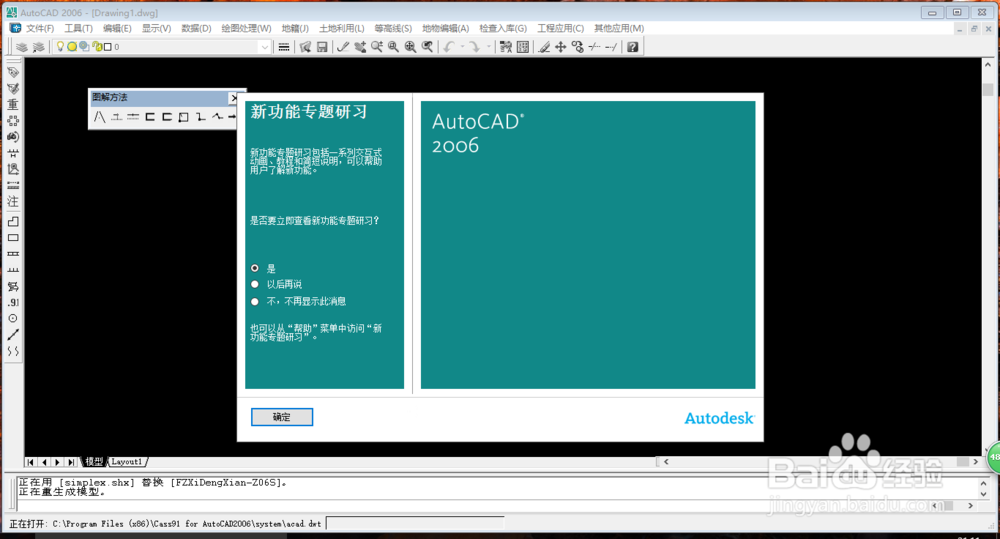Select the rectangle draw tool

13,238
